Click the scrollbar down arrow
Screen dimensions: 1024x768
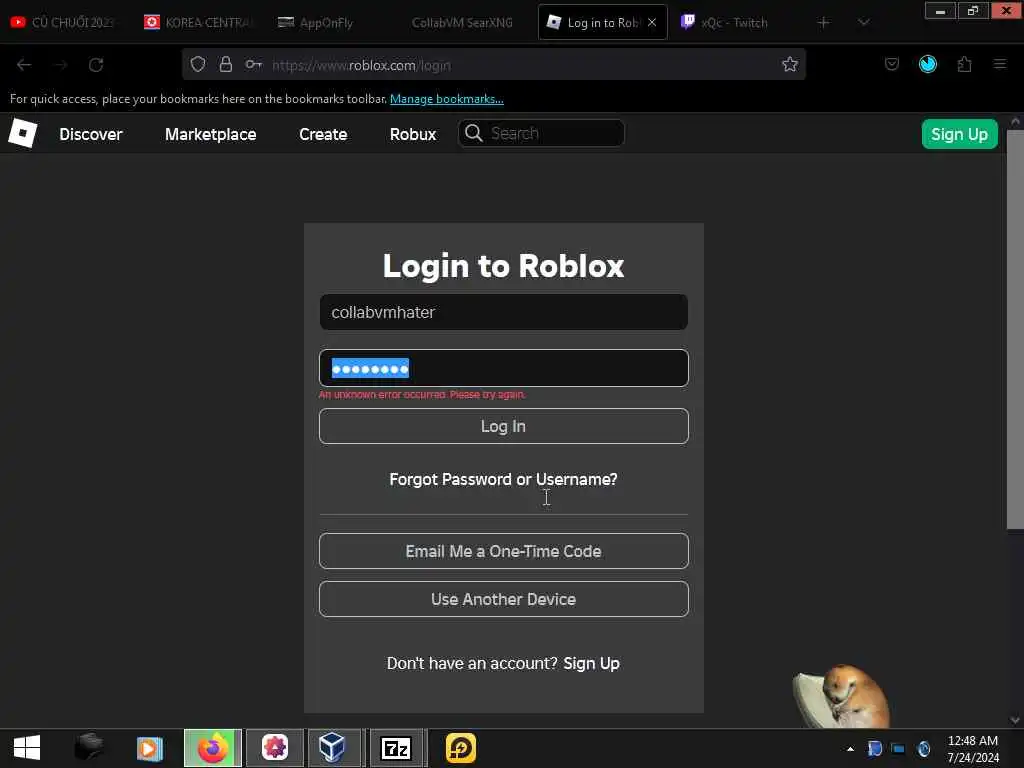pyautogui.click(x=1015, y=720)
